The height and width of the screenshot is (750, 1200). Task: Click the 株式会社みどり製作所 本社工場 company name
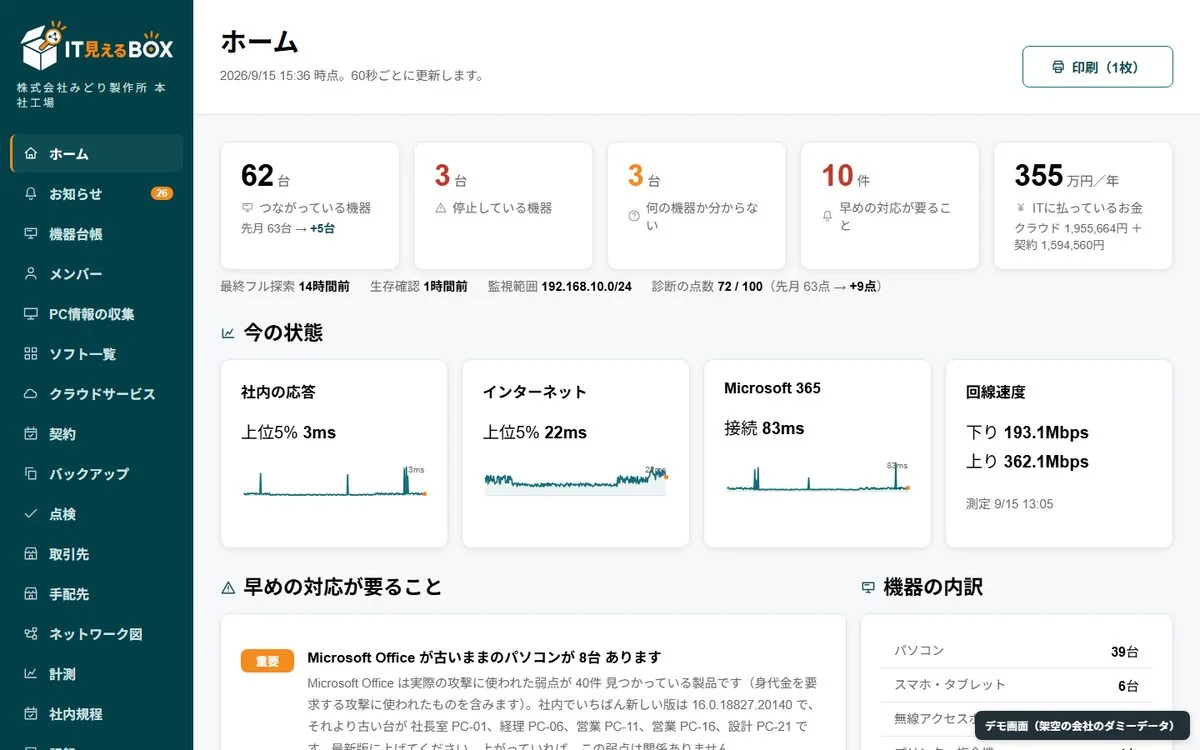pyautogui.click(x=92, y=96)
